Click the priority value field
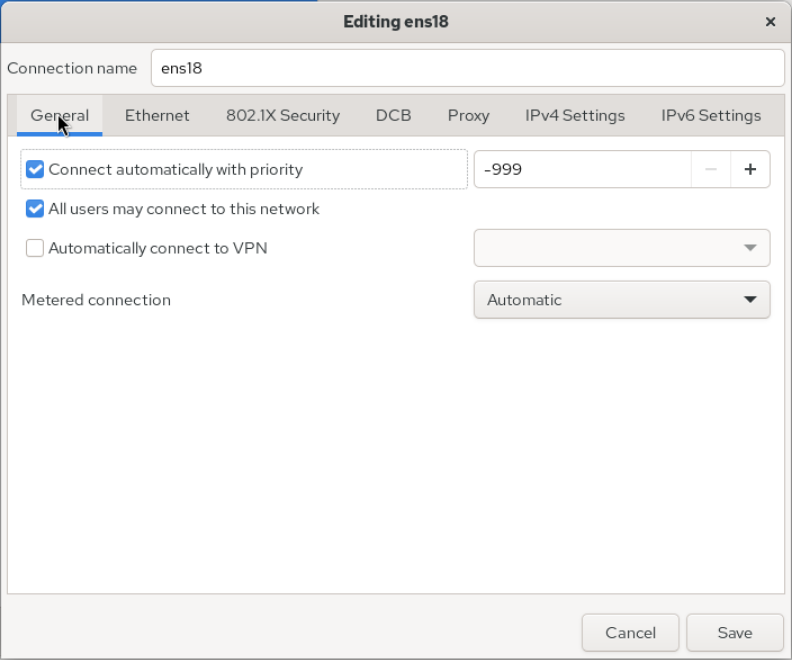 click(x=582, y=169)
